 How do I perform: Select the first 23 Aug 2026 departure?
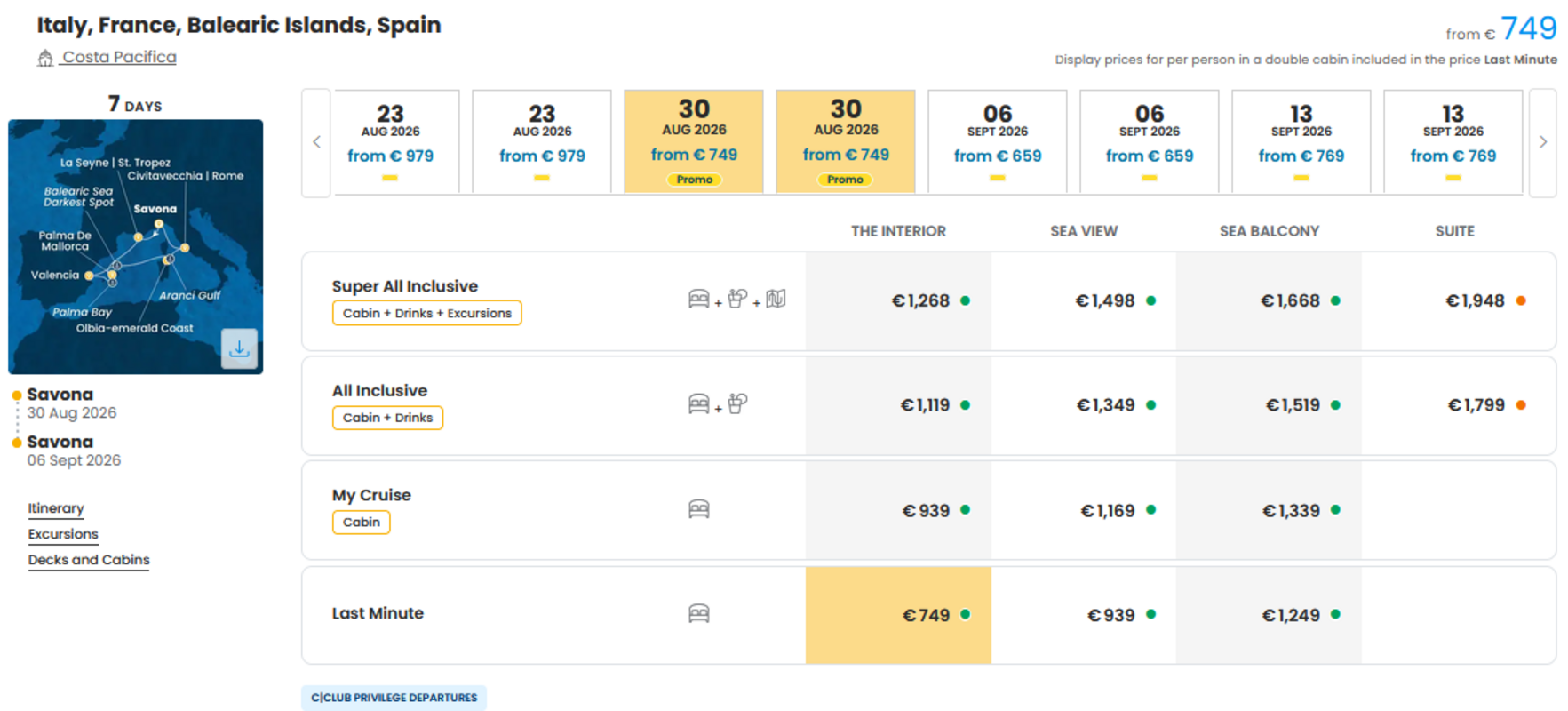390,141
